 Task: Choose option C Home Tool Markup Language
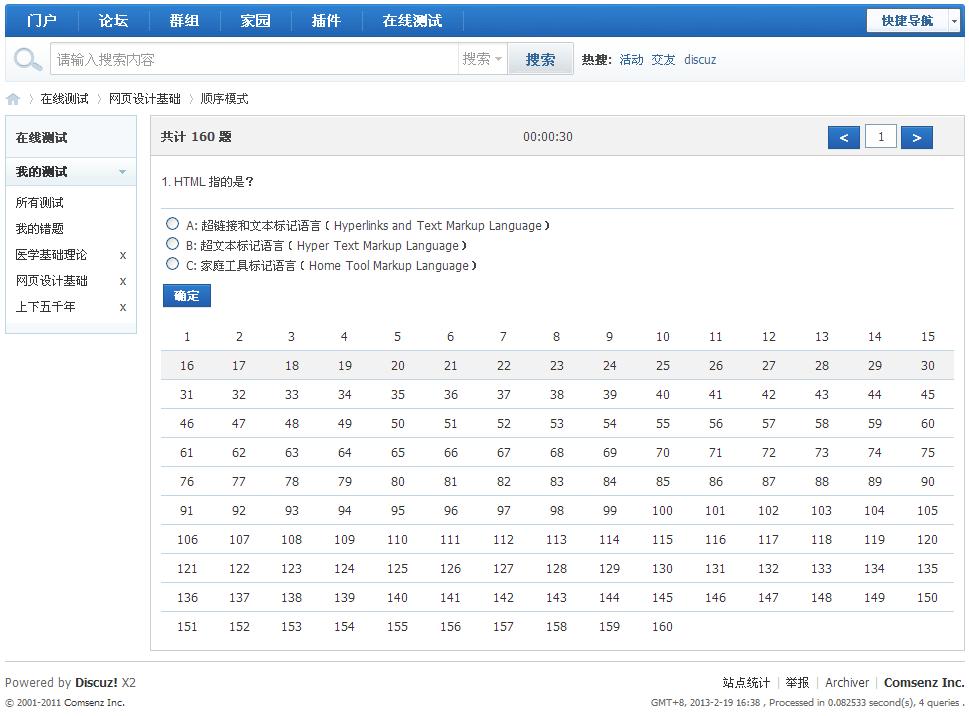tap(173, 264)
